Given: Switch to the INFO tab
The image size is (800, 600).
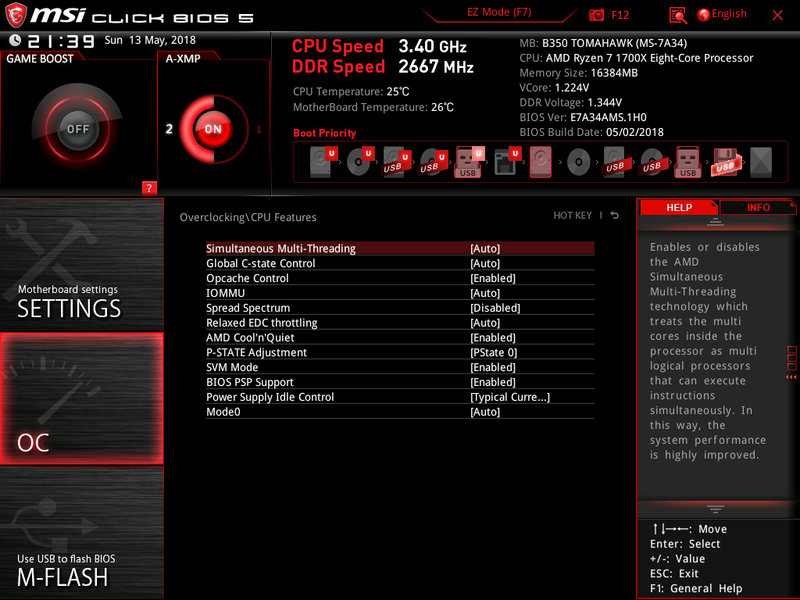Looking at the screenshot, I should (x=758, y=207).
